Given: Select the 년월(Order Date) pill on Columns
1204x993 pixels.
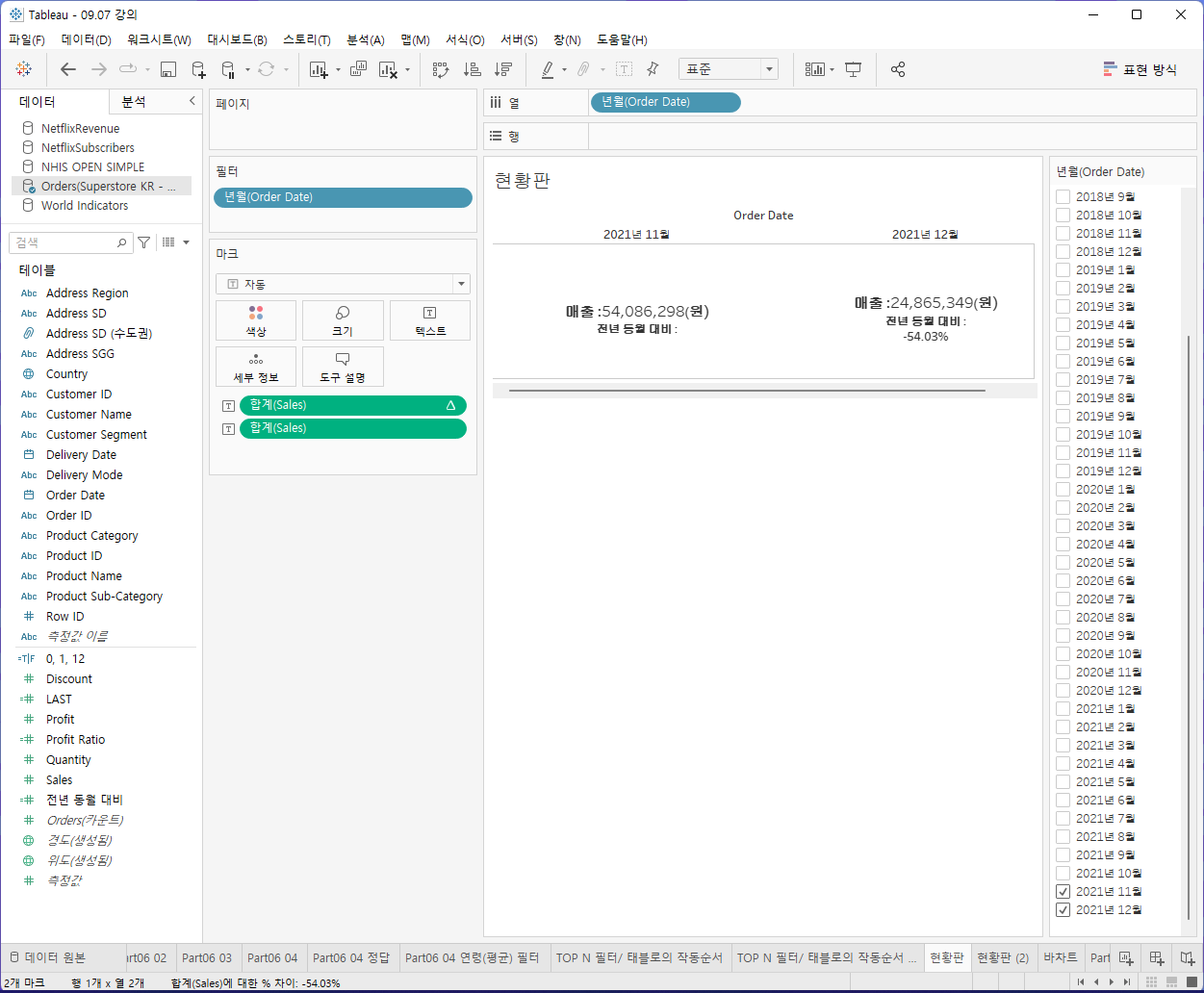Looking at the screenshot, I should pyautogui.click(x=665, y=102).
